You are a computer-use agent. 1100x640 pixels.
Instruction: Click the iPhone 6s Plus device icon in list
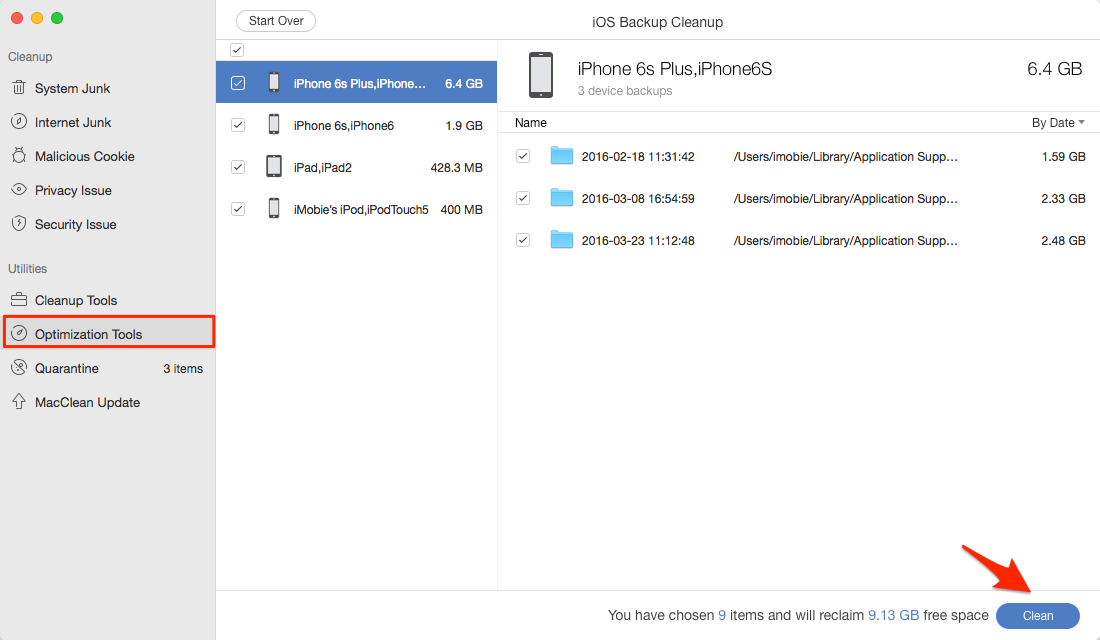[x=274, y=83]
